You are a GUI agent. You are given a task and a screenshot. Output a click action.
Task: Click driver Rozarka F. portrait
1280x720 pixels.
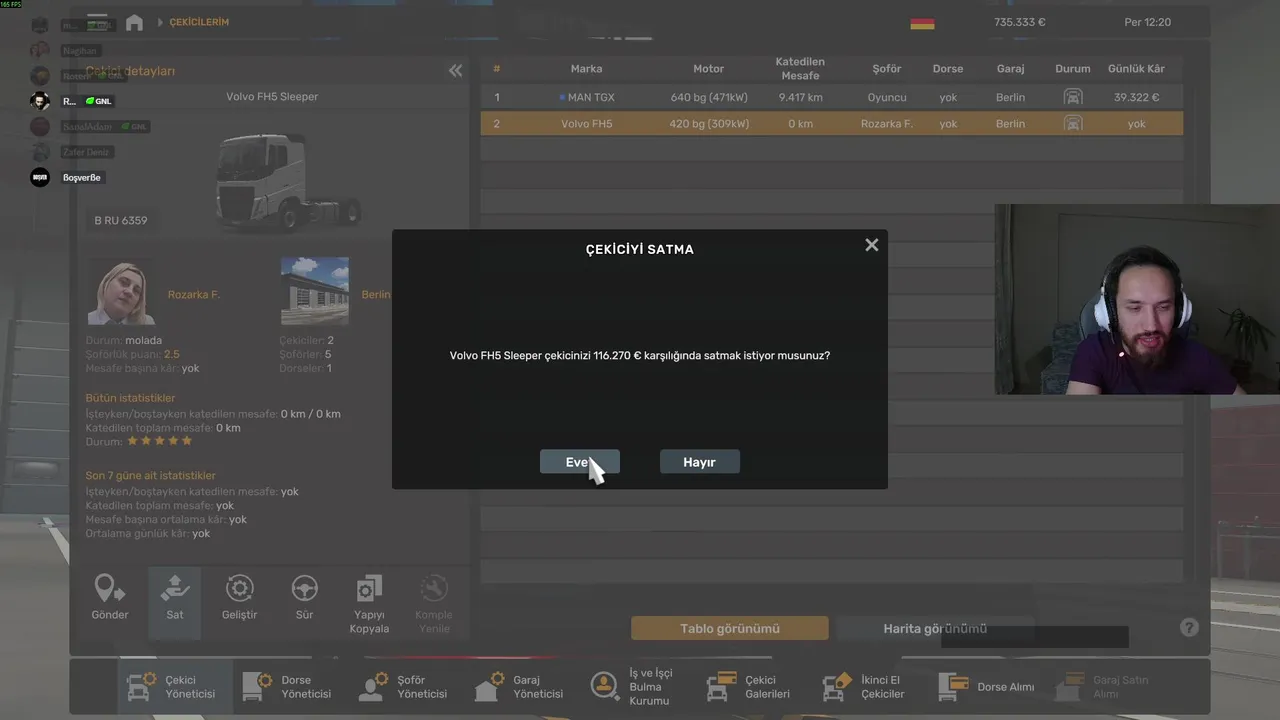(121, 291)
